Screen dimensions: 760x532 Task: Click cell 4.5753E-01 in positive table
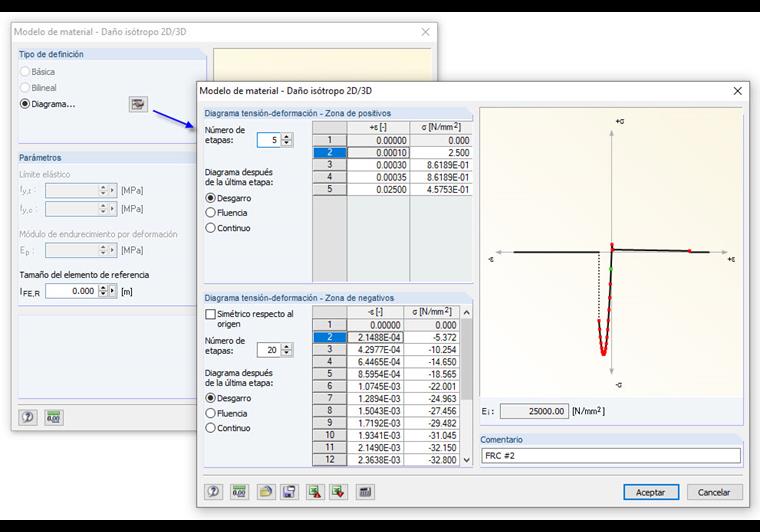coord(441,189)
